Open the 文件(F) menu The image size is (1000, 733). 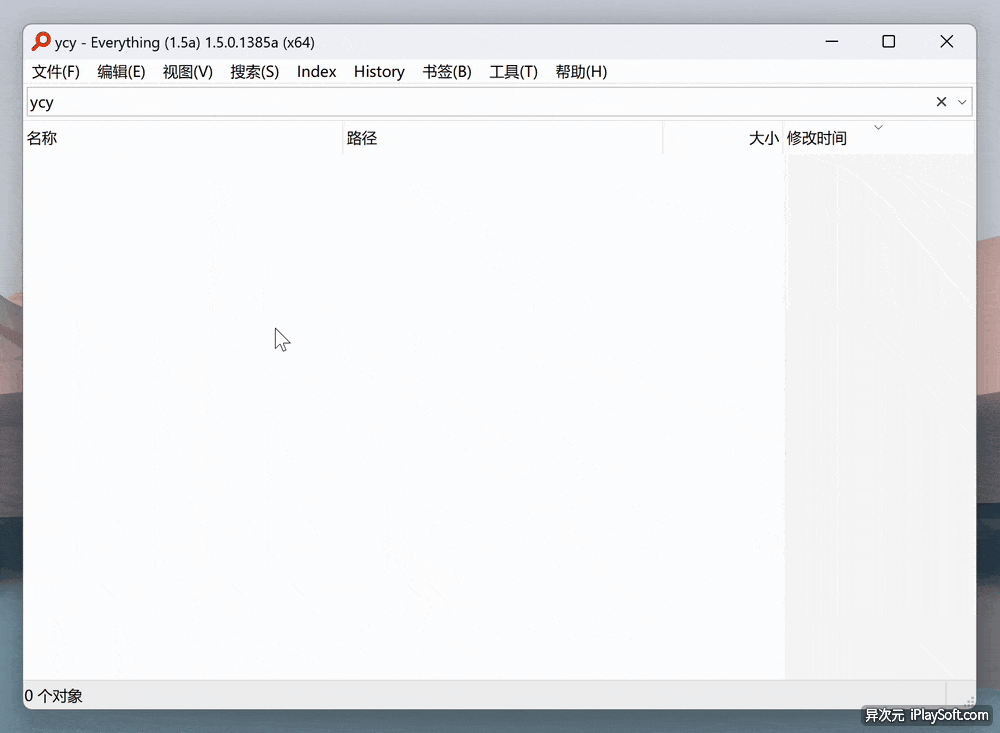point(55,71)
